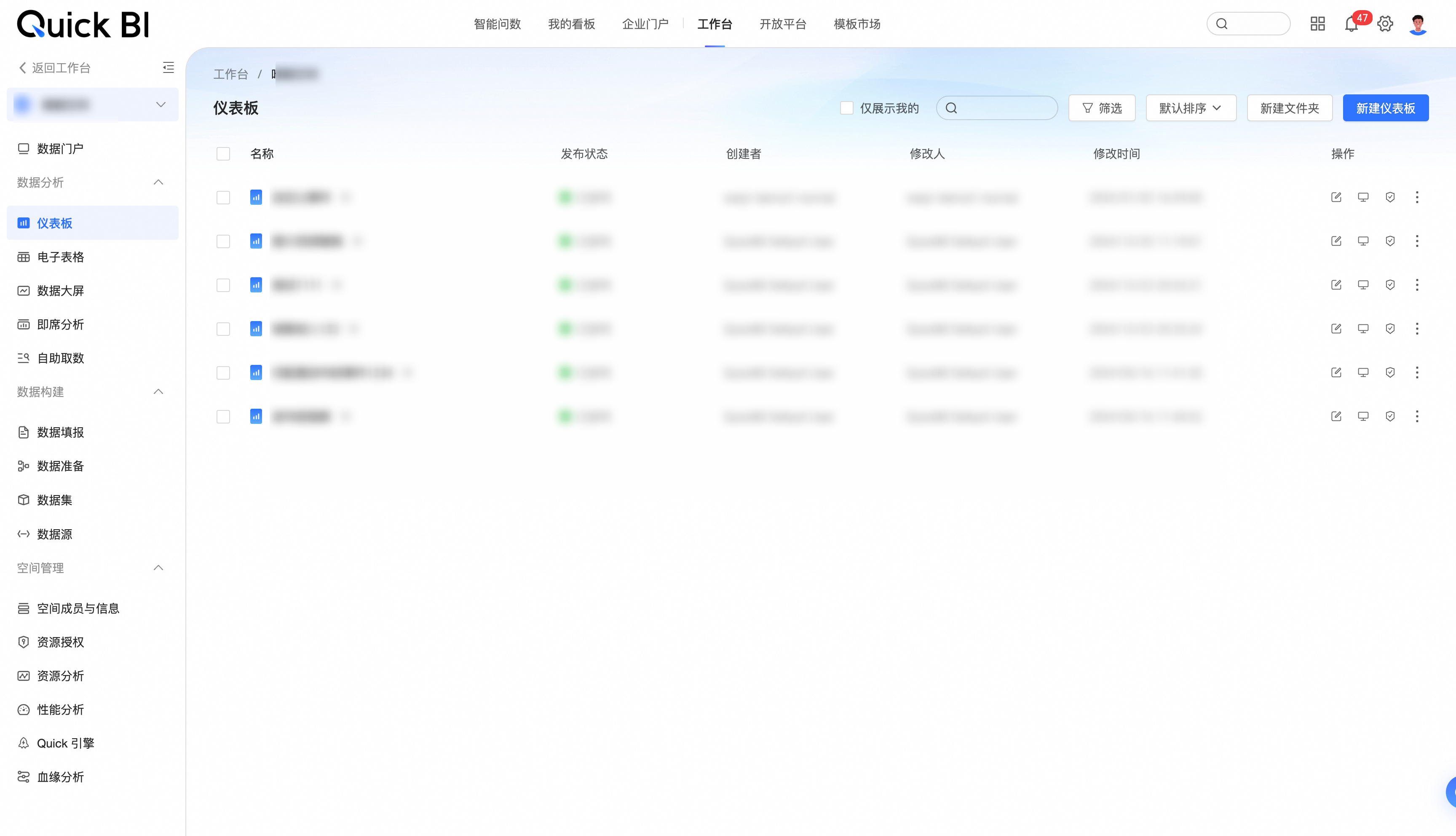Screen dimensions: 1456x836
Task: Click the user avatar icon
Action: pos(1418,24)
